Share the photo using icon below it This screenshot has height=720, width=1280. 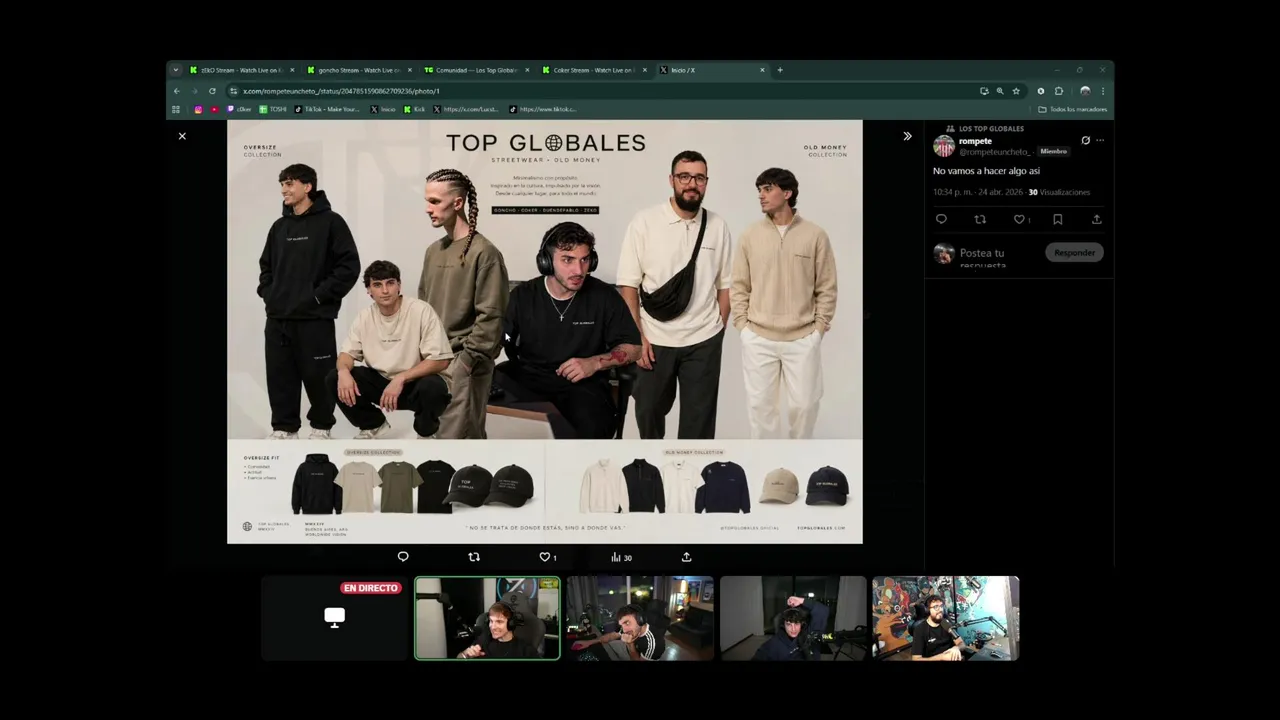[686, 557]
